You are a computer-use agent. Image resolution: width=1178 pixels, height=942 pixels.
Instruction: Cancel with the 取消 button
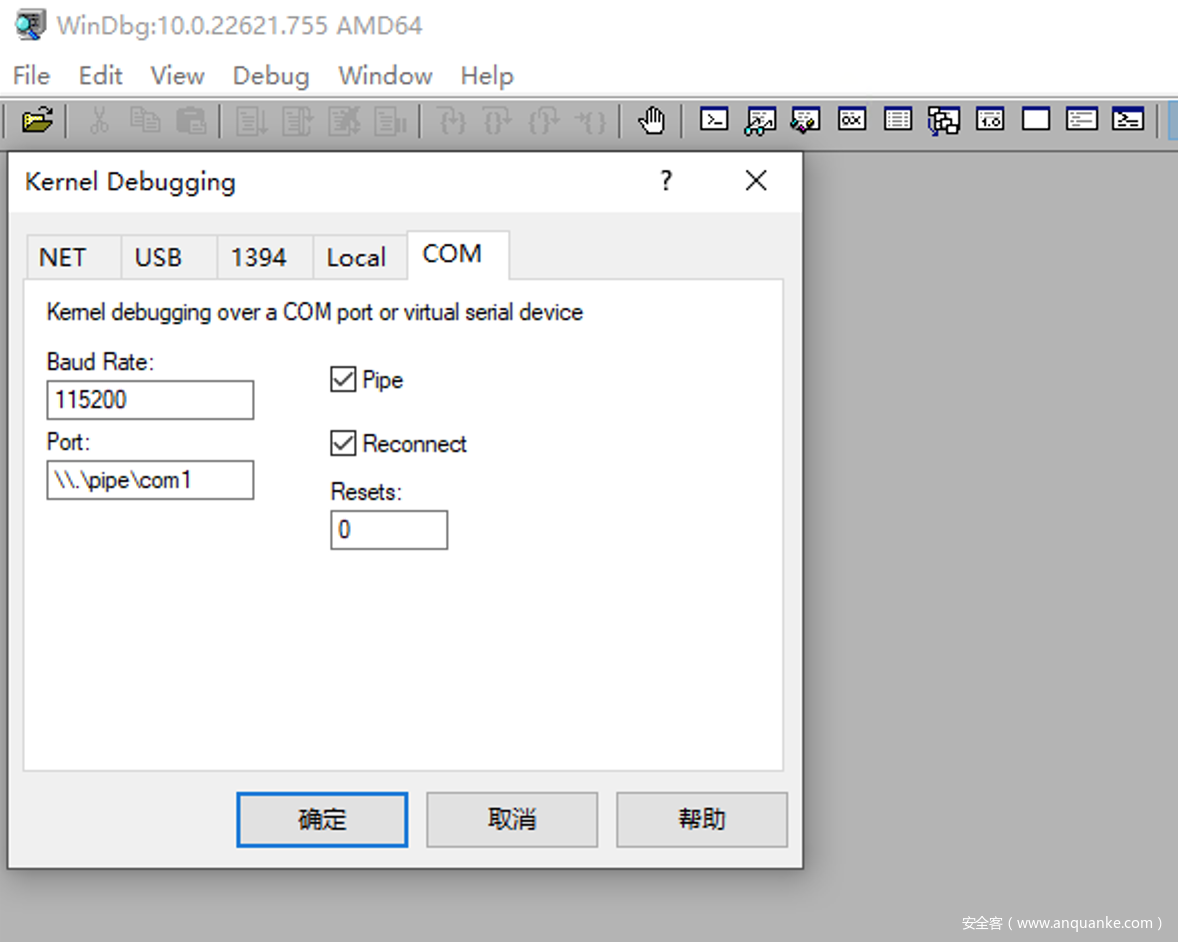point(512,819)
